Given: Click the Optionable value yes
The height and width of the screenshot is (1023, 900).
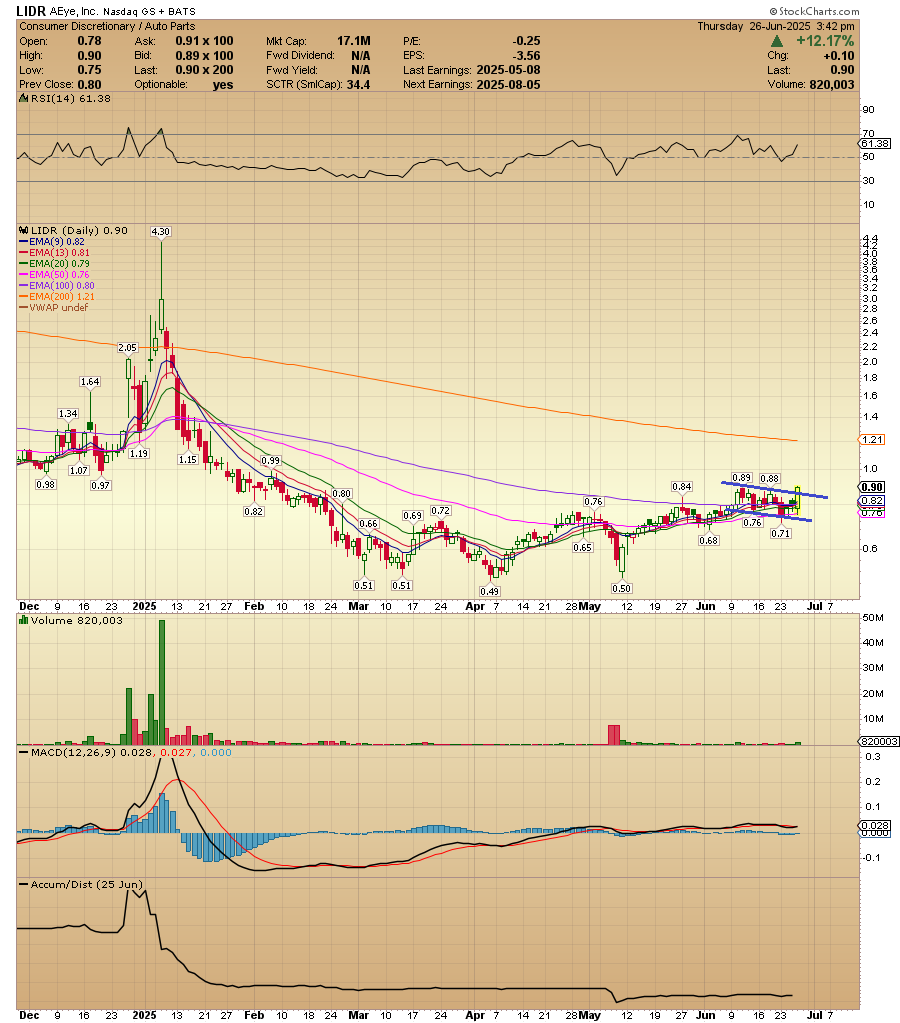Looking at the screenshot, I should (223, 85).
